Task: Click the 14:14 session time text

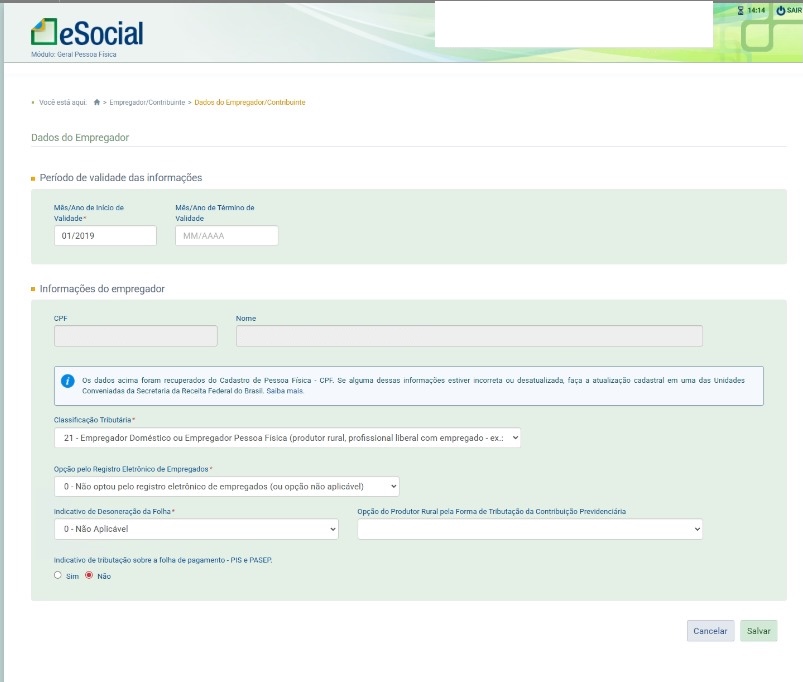Action: point(756,10)
